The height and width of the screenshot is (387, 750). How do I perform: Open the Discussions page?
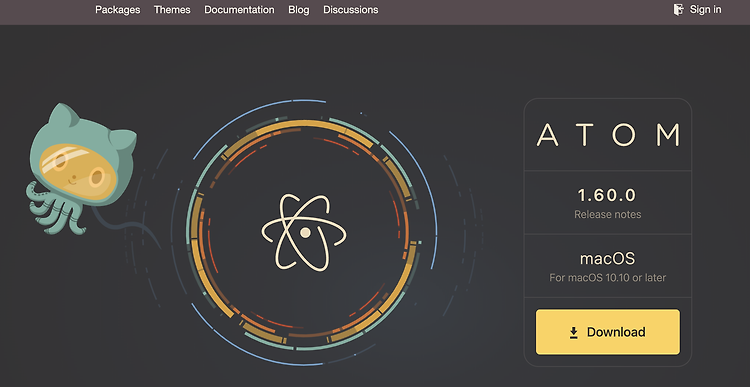[351, 10]
